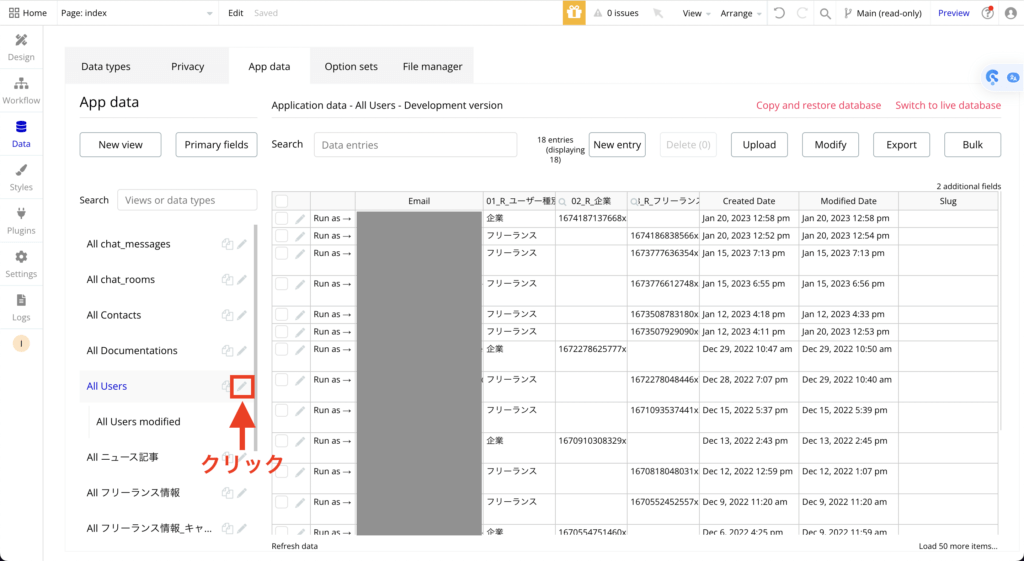This screenshot has height=561, width=1024.
Task: Click the Home grid icon
Action: [x=14, y=13]
